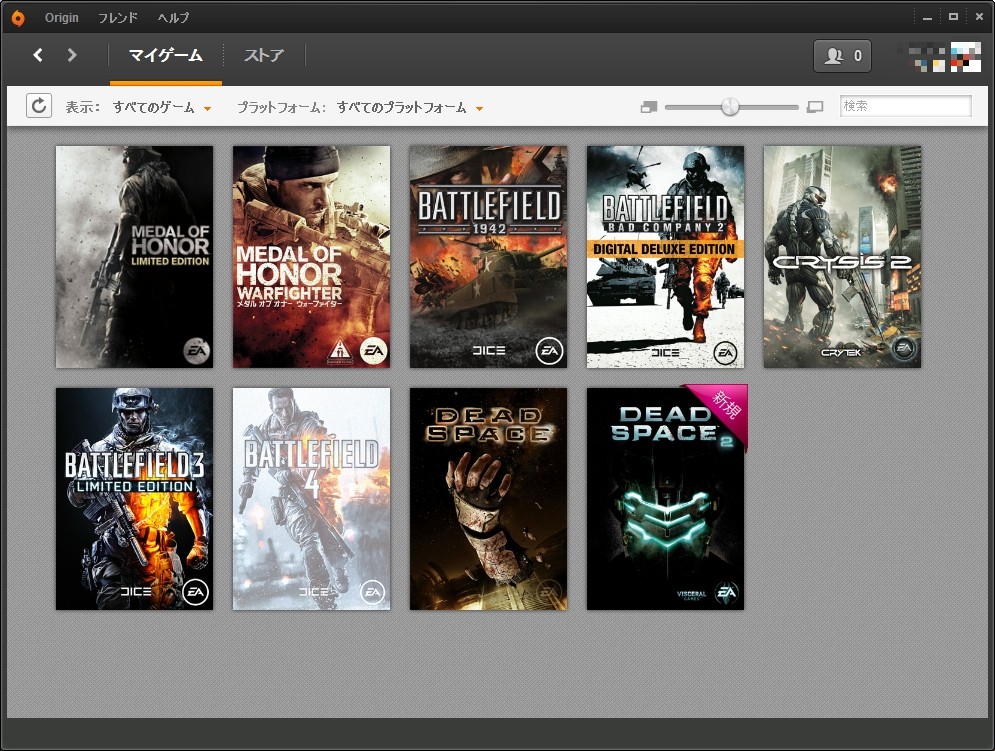Viewport: 995px width, 751px height.
Task: Select the Battlefield 1942 game tile
Action: 489,257
